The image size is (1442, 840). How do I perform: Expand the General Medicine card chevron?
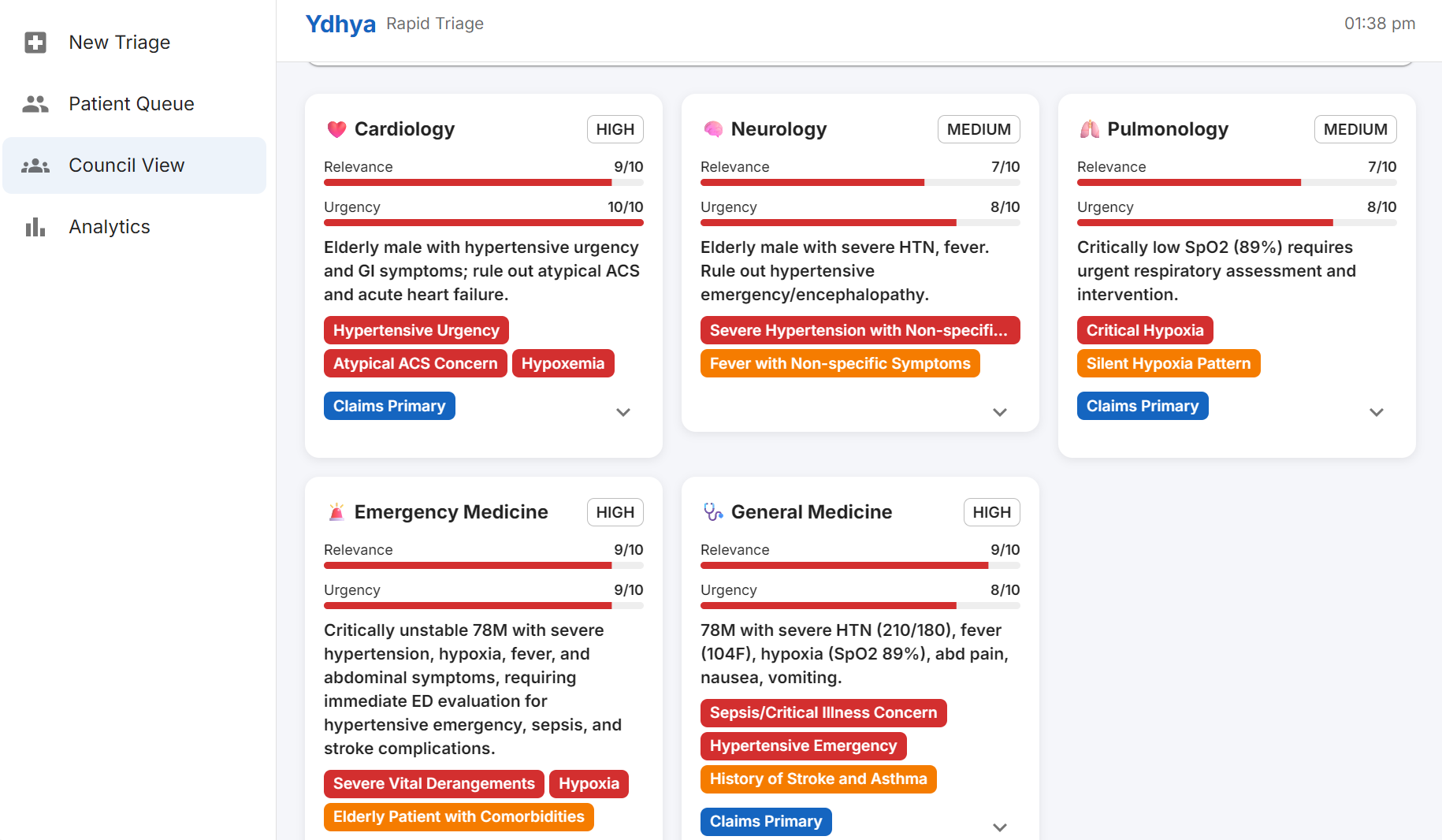point(1000,827)
